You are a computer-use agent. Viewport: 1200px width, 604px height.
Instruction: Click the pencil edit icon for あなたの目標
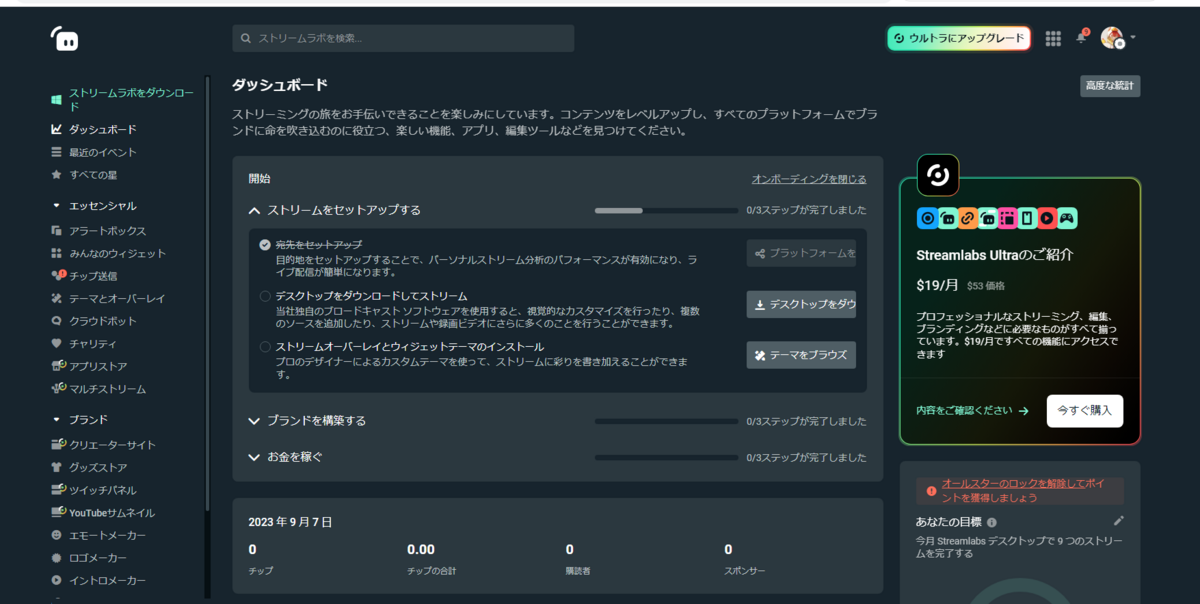[1119, 521]
